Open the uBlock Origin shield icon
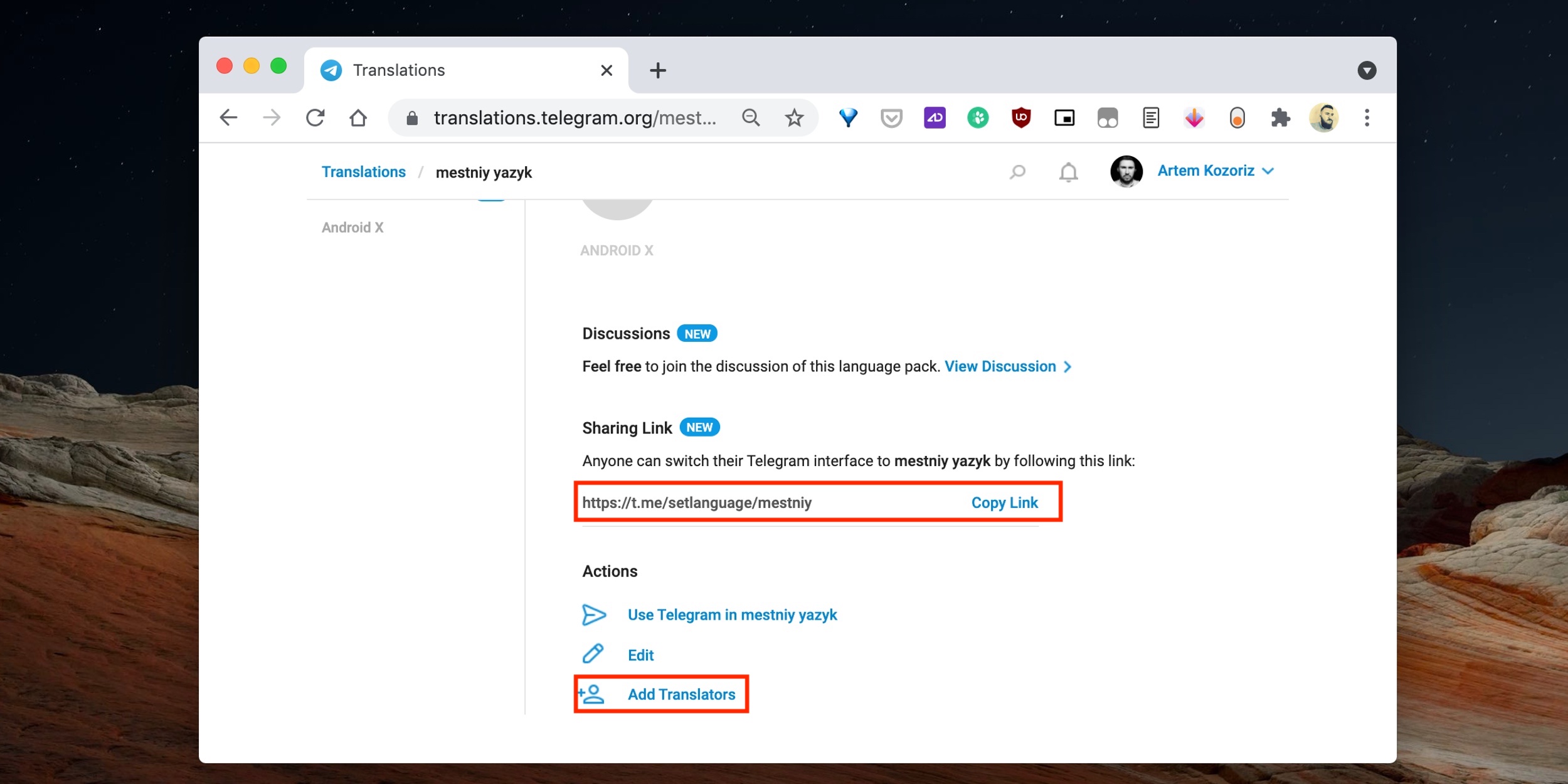 1021,117
